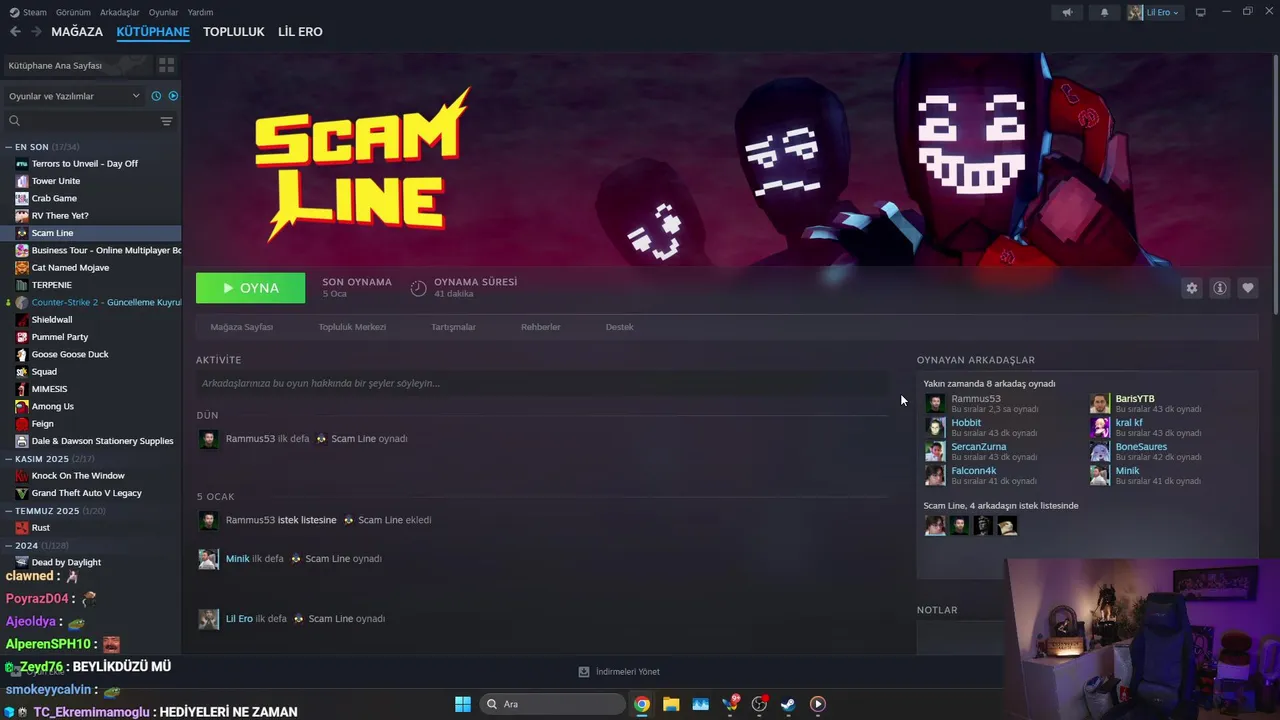Select Goose Goose Duck in library
The image size is (1280, 720).
click(70, 354)
